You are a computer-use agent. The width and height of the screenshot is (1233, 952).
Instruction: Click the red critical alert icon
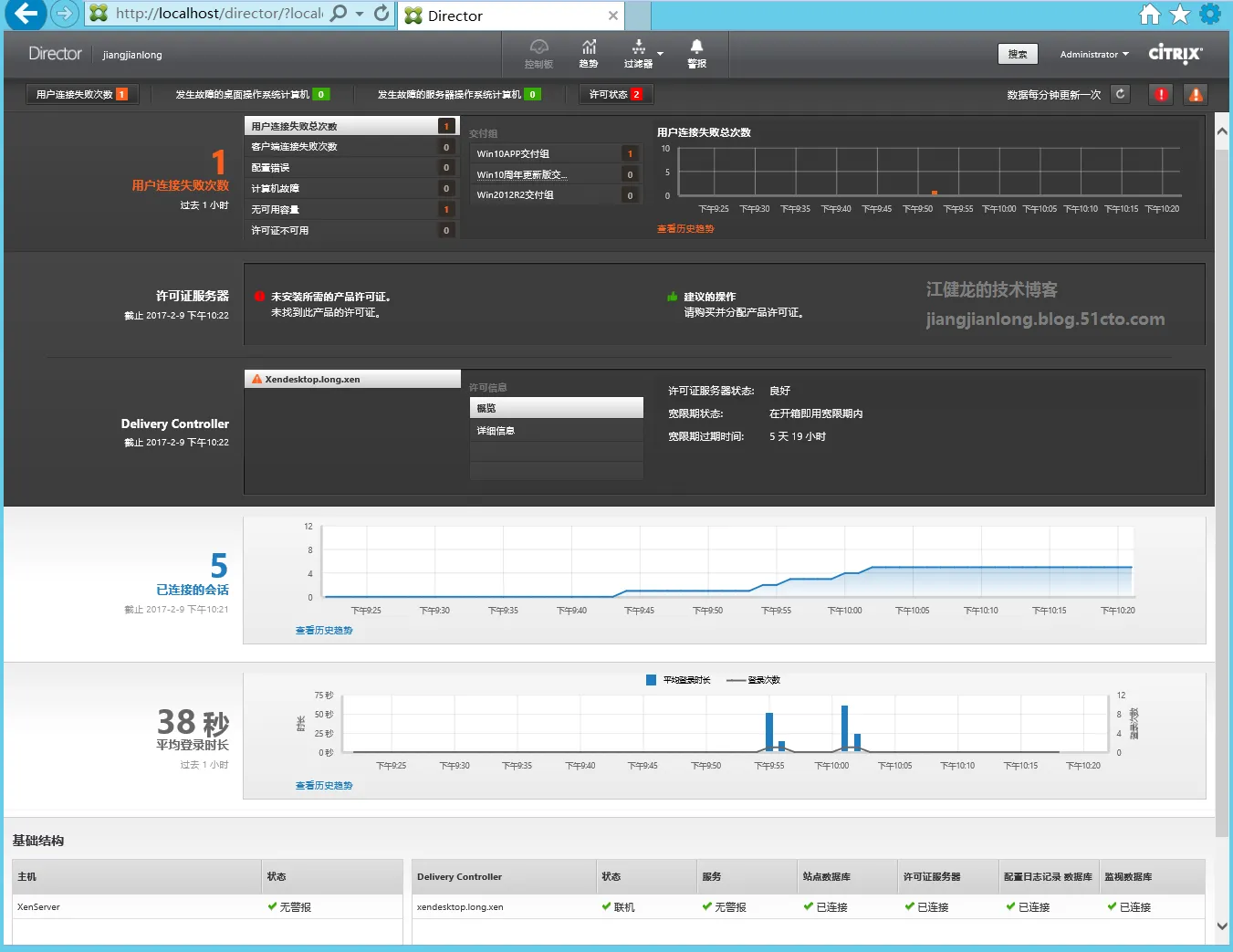(1161, 94)
